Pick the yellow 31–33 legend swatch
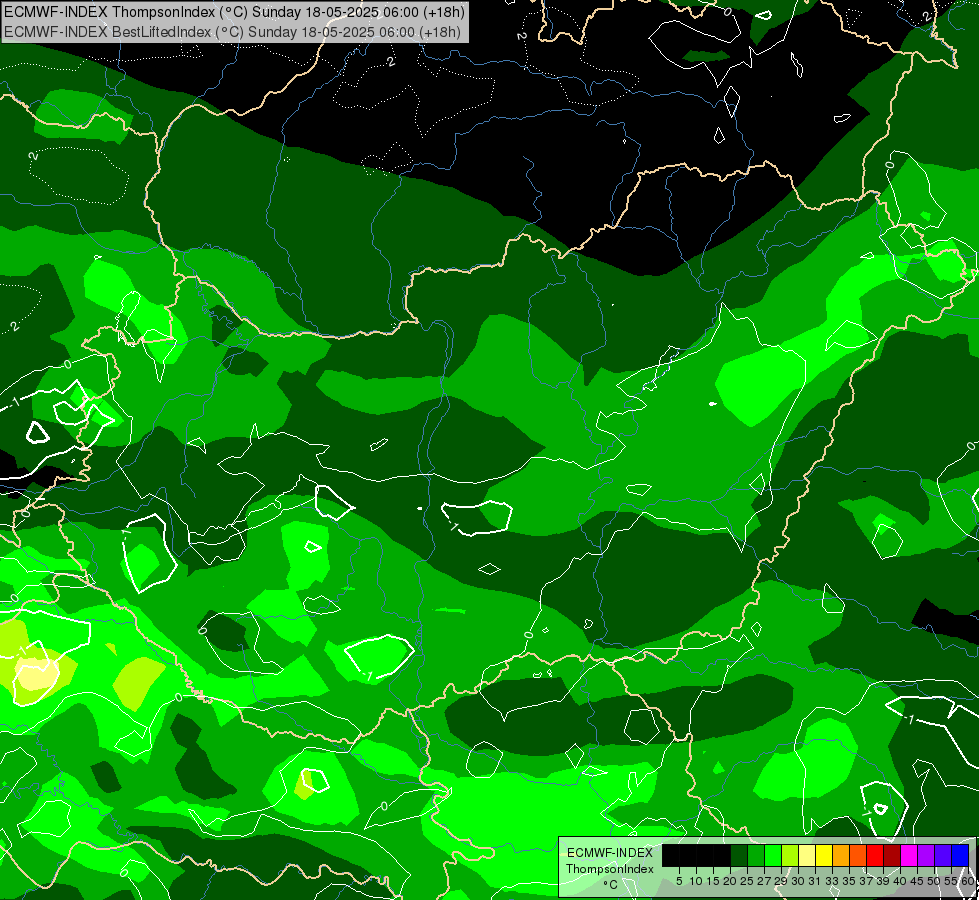This screenshot has height=900, width=979. tap(824, 855)
